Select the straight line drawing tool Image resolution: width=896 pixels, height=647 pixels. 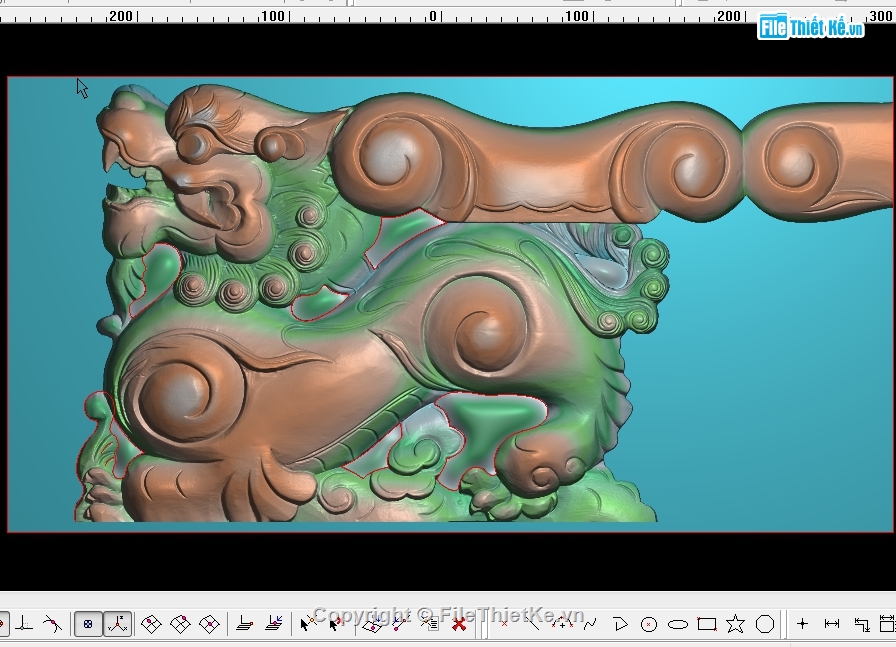click(x=532, y=624)
